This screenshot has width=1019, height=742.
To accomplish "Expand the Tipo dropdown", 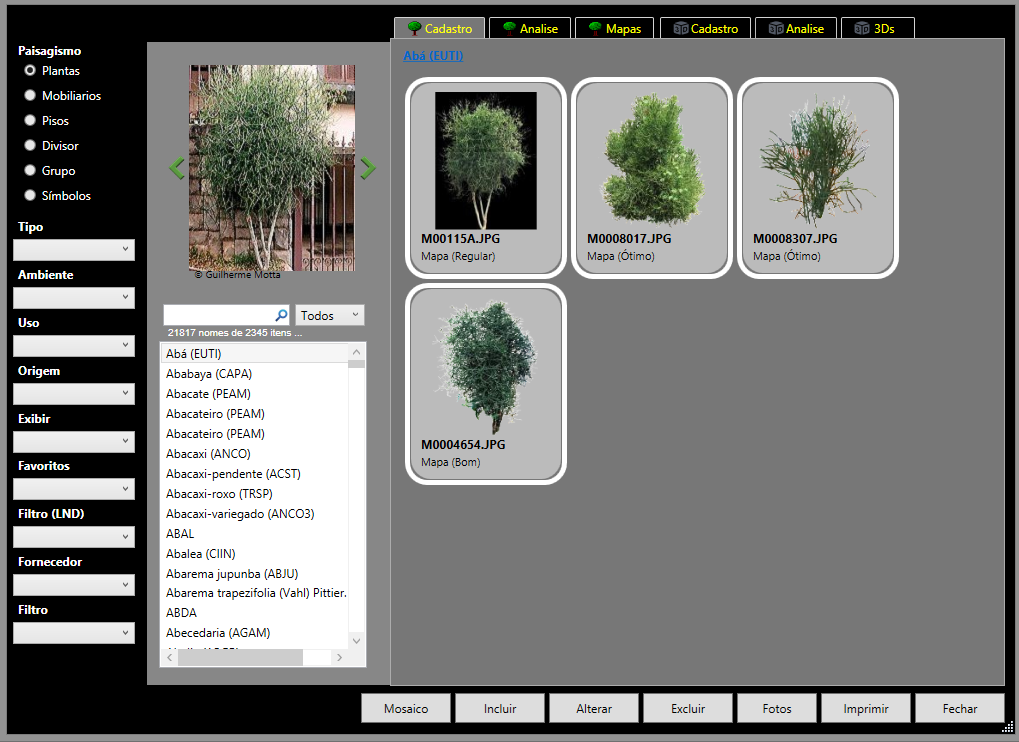I will pos(74,250).
